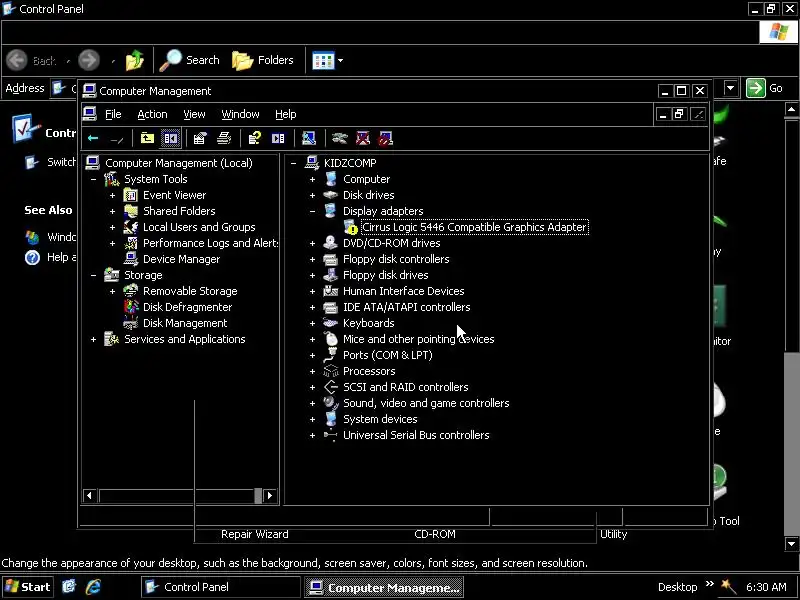The image size is (800, 600).
Task: Expand the Shared Folders node
Action: coord(112,211)
